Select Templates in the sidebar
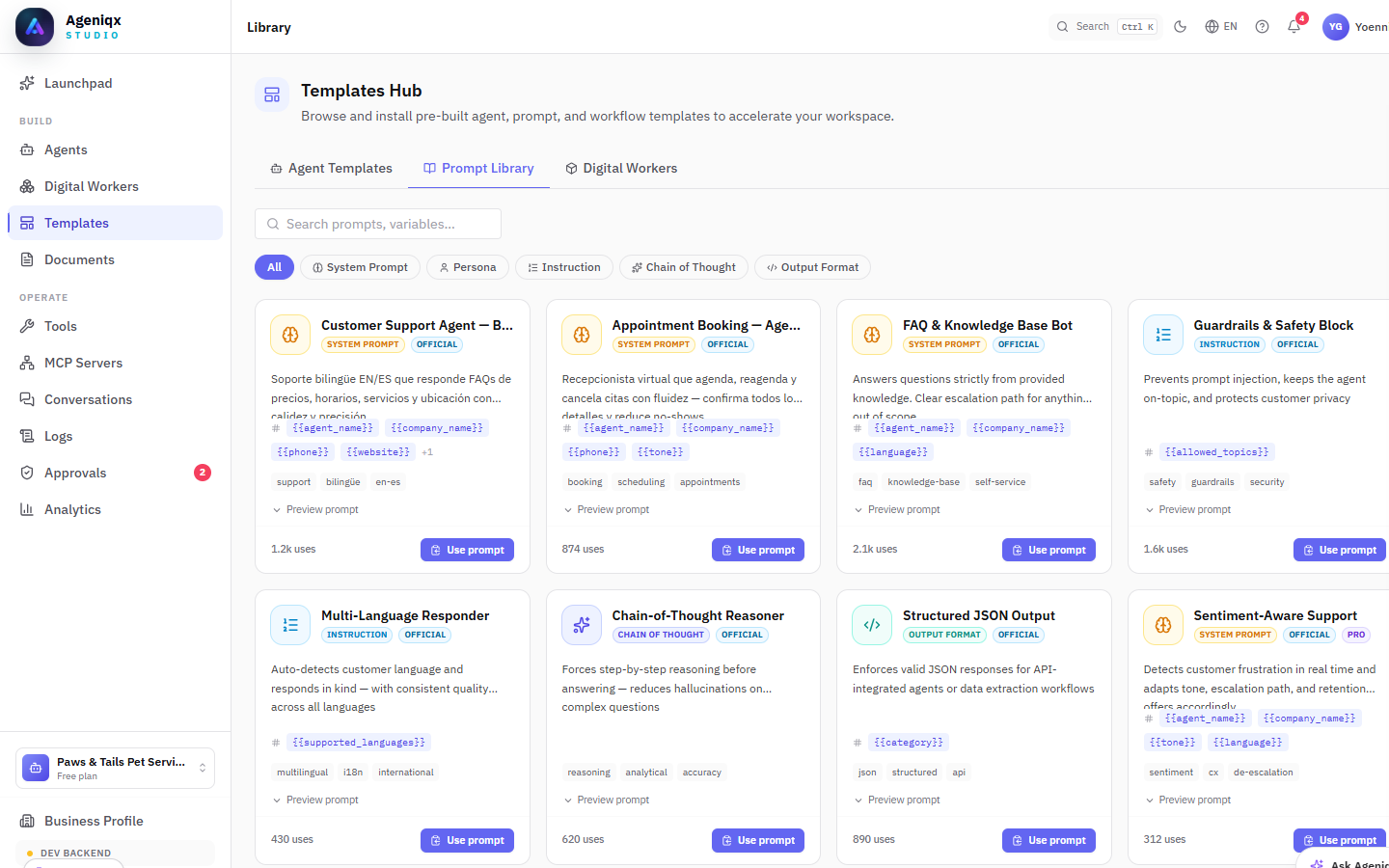 (115, 223)
